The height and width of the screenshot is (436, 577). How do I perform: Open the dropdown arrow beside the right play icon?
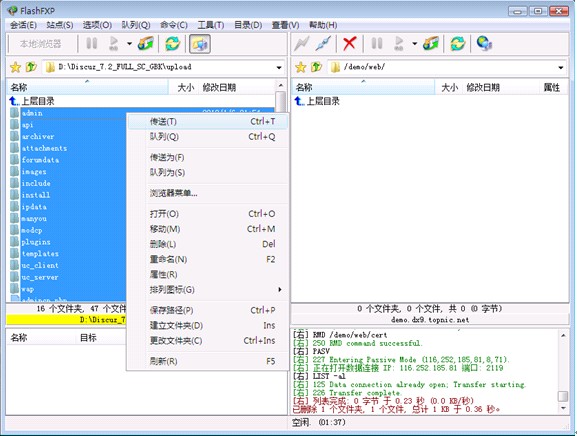(x=414, y=44)
